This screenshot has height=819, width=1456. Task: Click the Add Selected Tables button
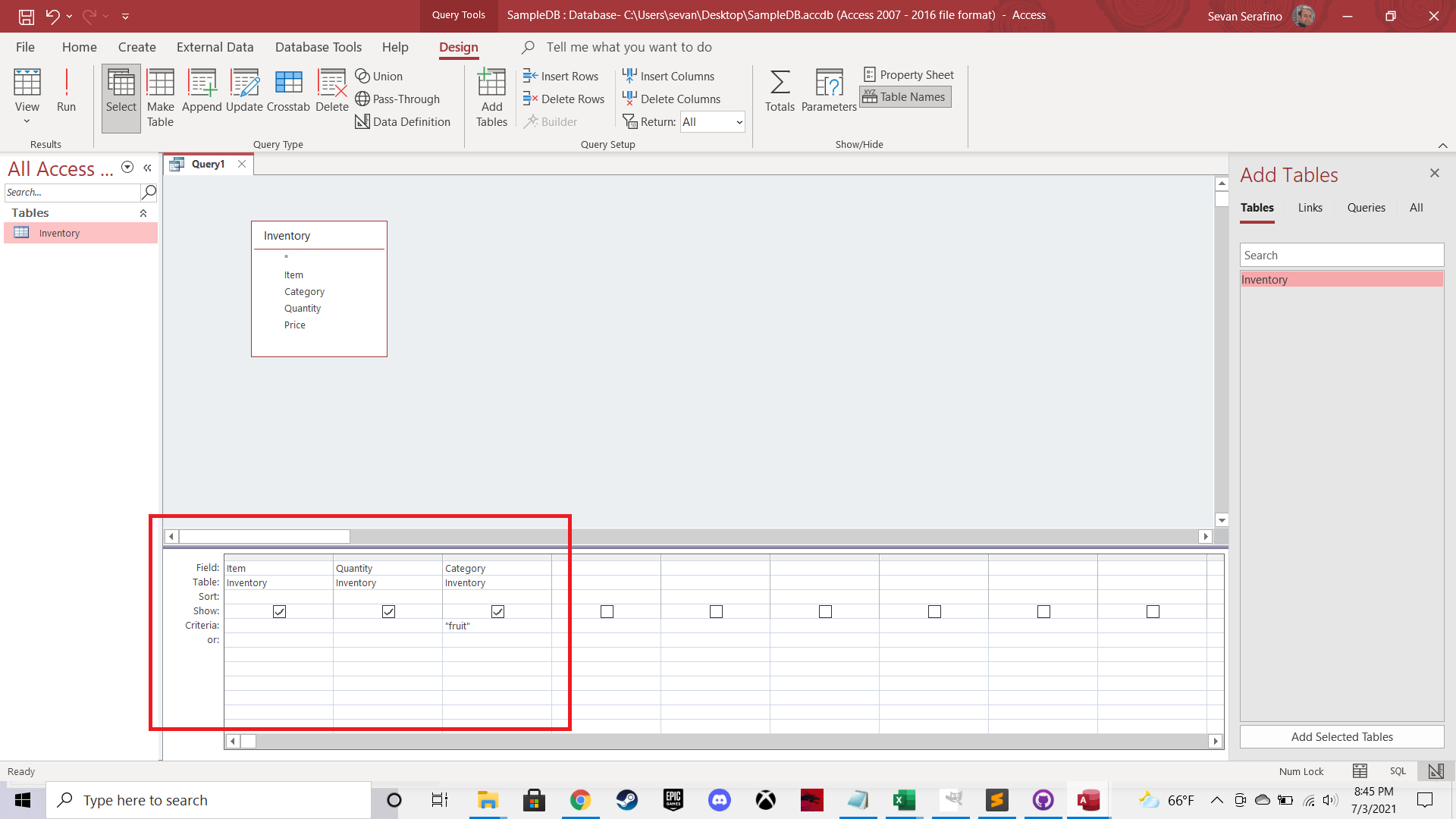point(1341,737)
